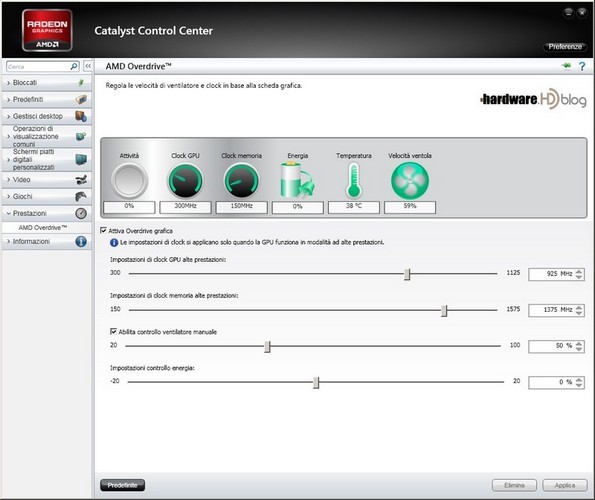
Task: Decrease fan percentage with down arrow
Action: coord(579,349)
